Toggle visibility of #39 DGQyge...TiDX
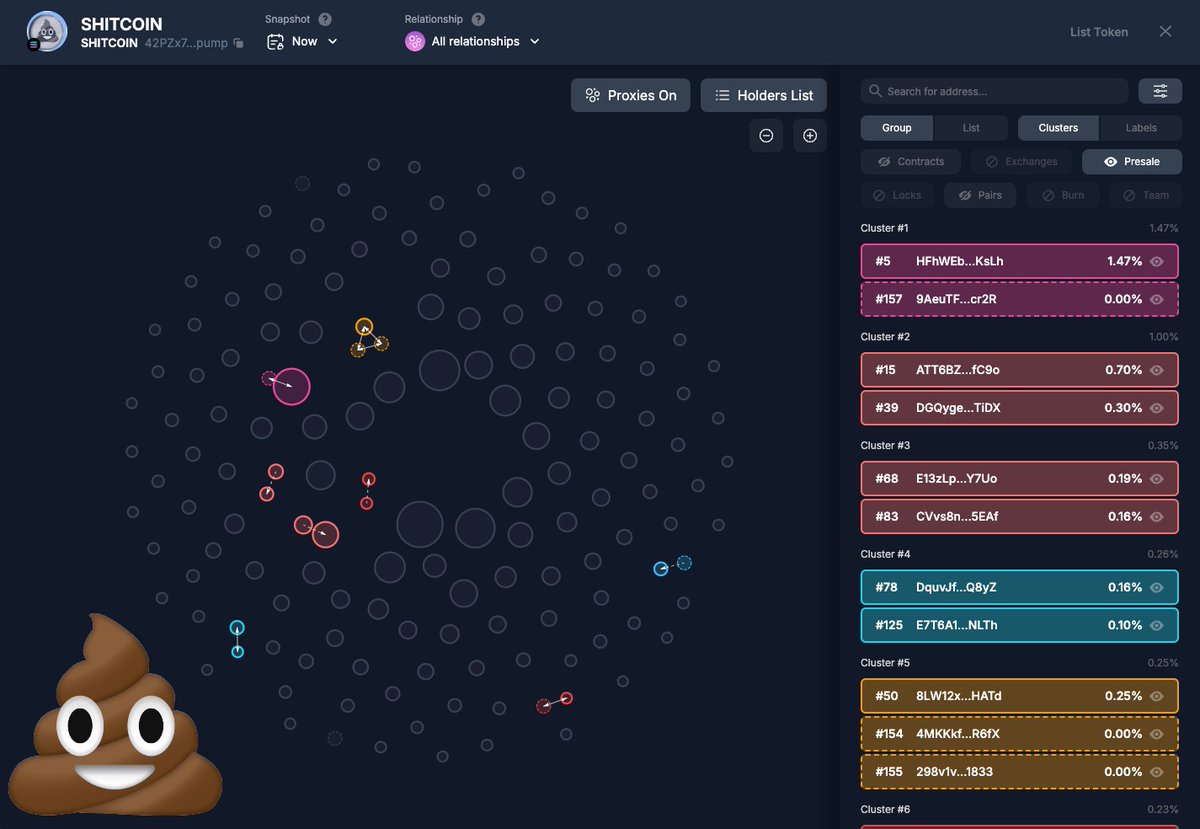Image resolution: width=1200 pixels, height=829 pixels. (1157, 408)
